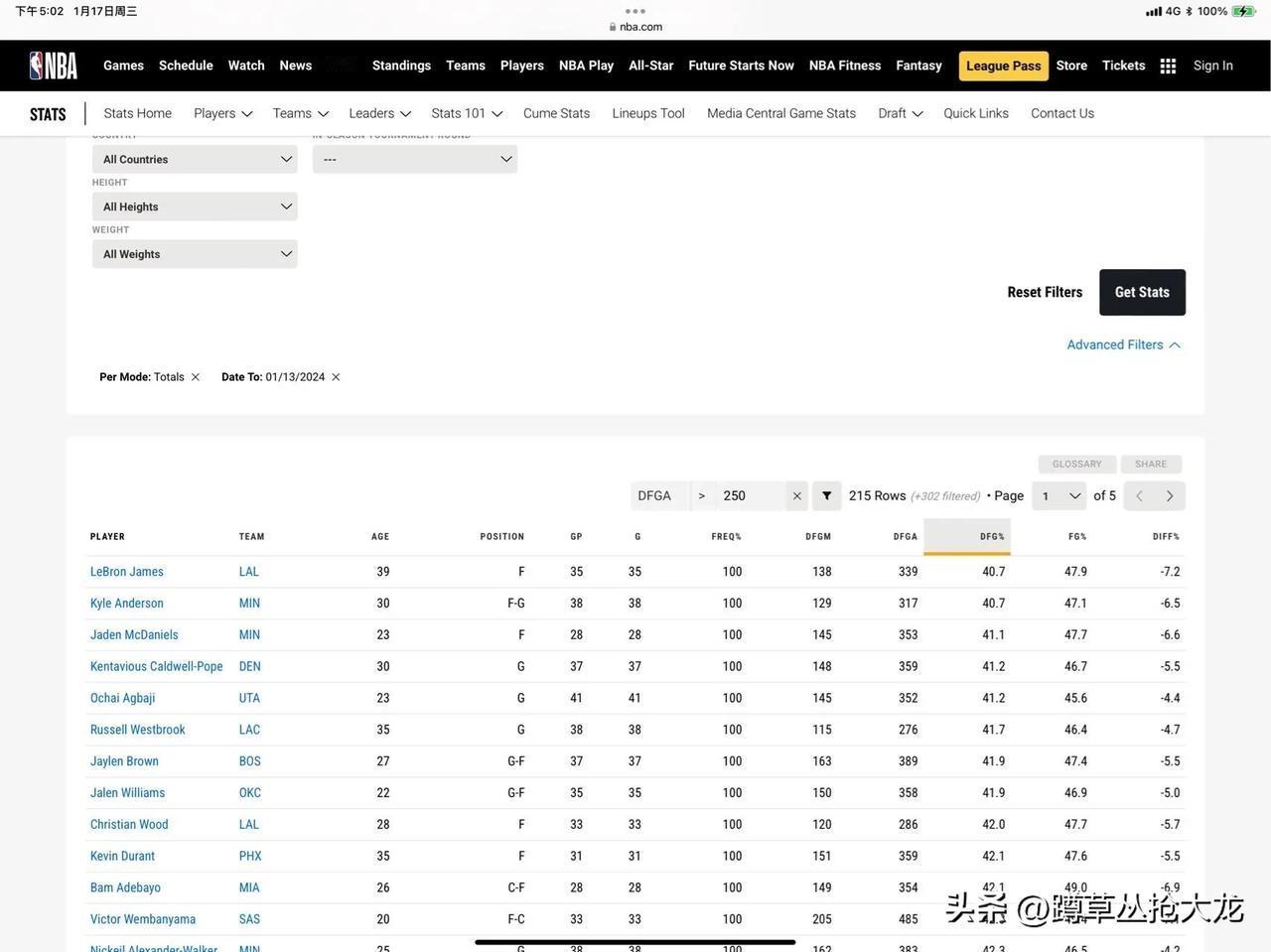The height and width of the screenshot is (952, 1271).
Task: Open Quick Links
Action: 976,113
